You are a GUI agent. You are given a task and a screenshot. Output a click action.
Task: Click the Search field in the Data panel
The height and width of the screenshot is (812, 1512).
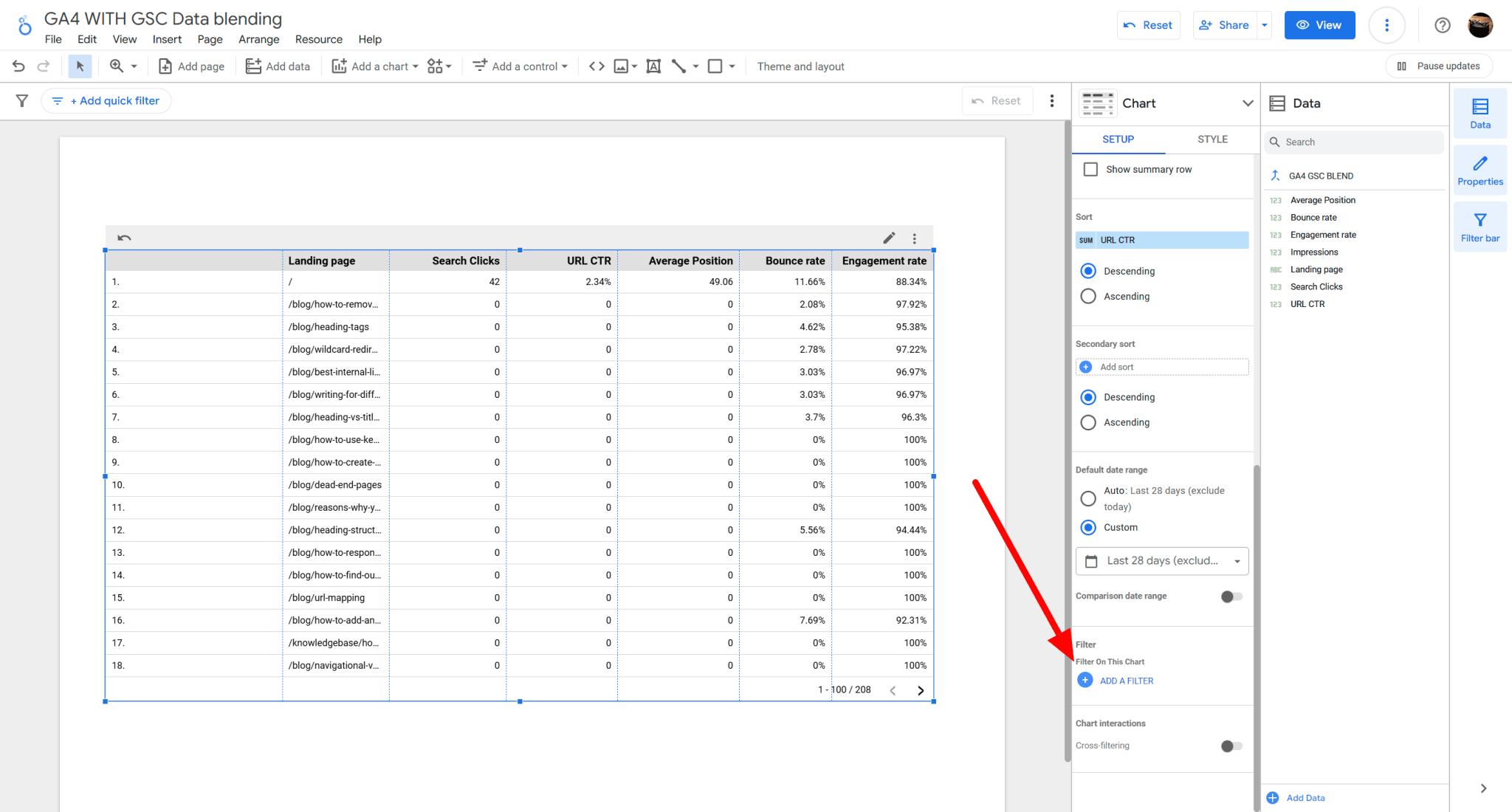tap(1353, 141)
